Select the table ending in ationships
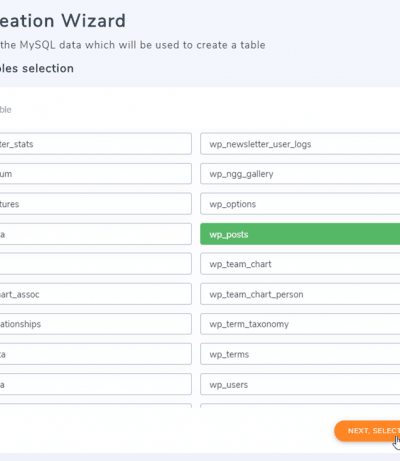The height and width of the screenshot is (461, 400). pyautogui.click(x=96, y=324)
